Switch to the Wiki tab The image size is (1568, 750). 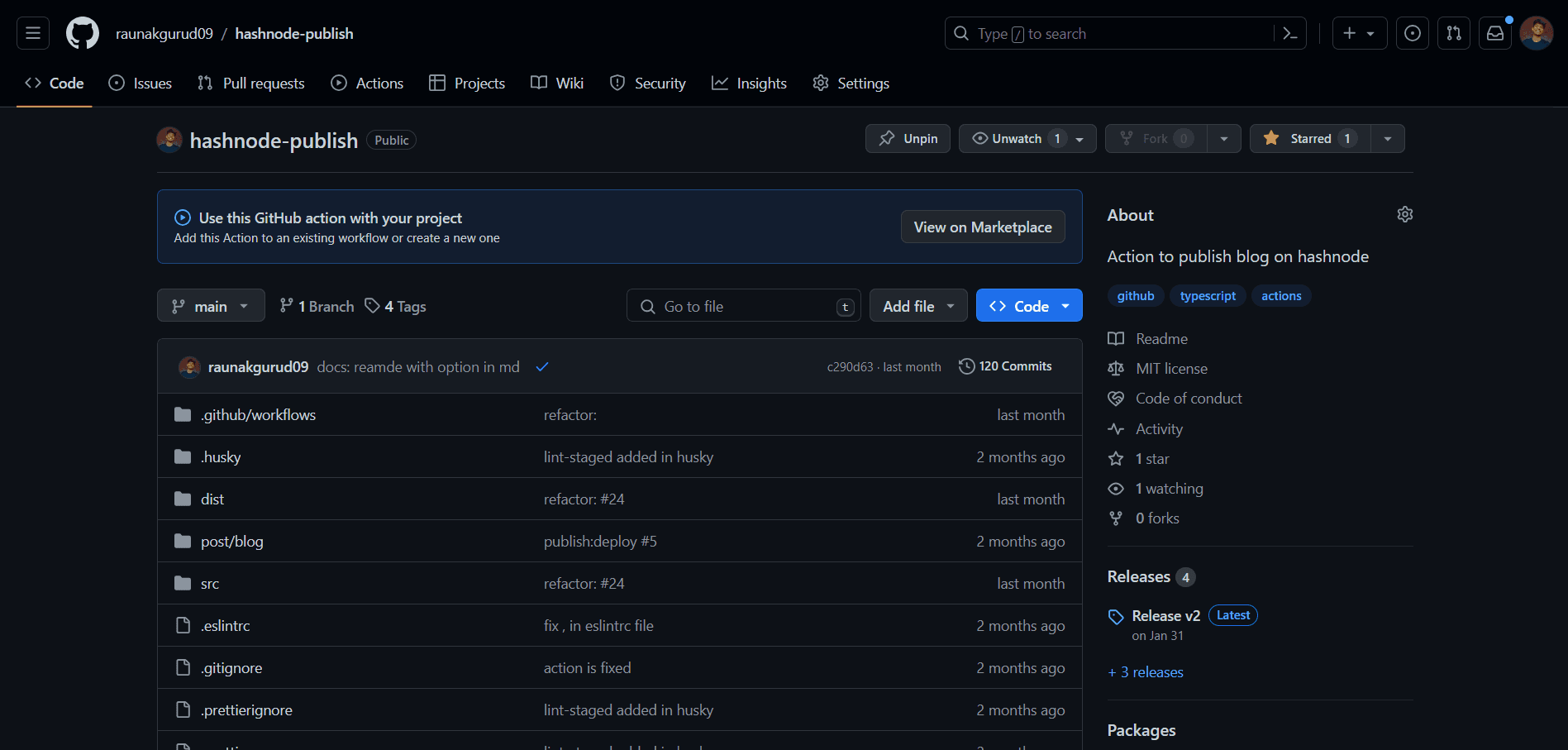point(557,83)
